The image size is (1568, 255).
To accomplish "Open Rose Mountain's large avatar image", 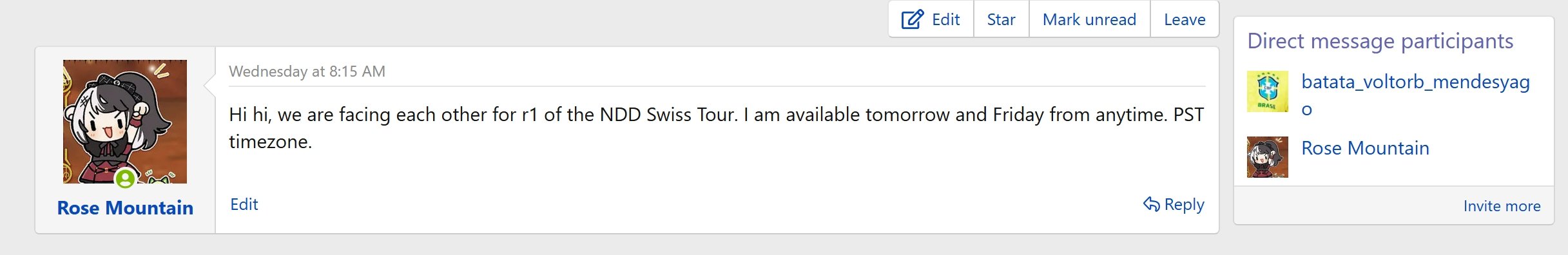I will pyautogui.click(x=125, y=122).
